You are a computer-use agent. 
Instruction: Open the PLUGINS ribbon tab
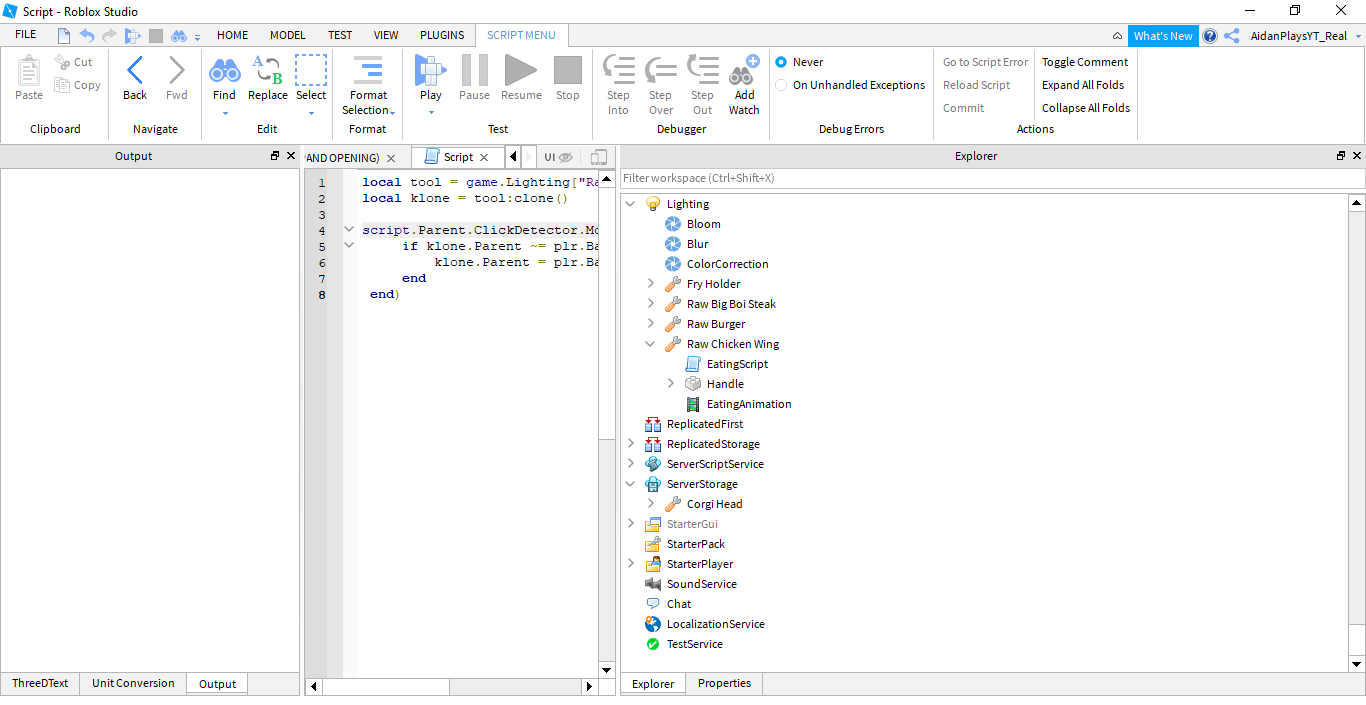click(442, 35)
